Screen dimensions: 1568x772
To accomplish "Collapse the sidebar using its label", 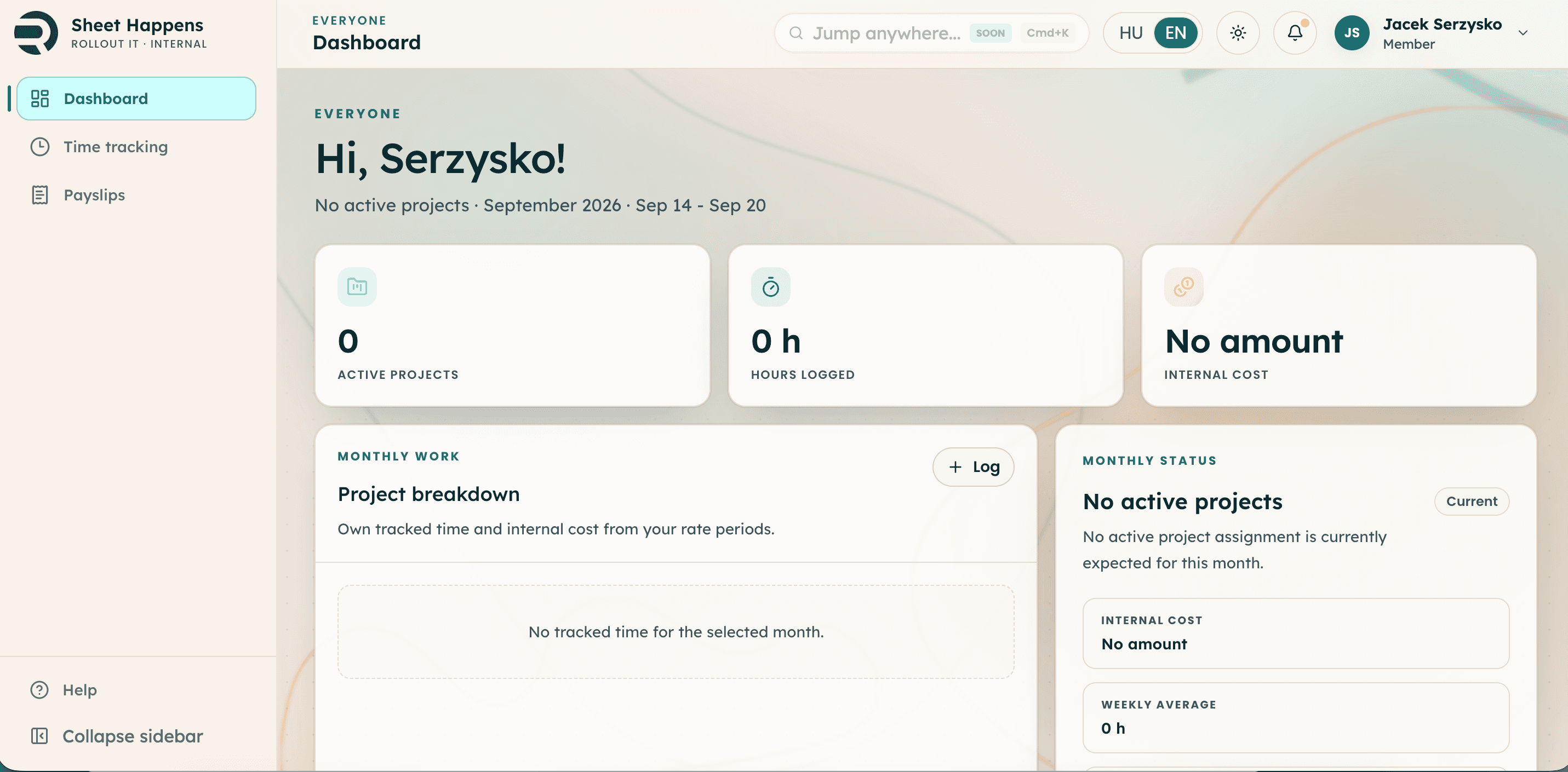I will point(133,736).
